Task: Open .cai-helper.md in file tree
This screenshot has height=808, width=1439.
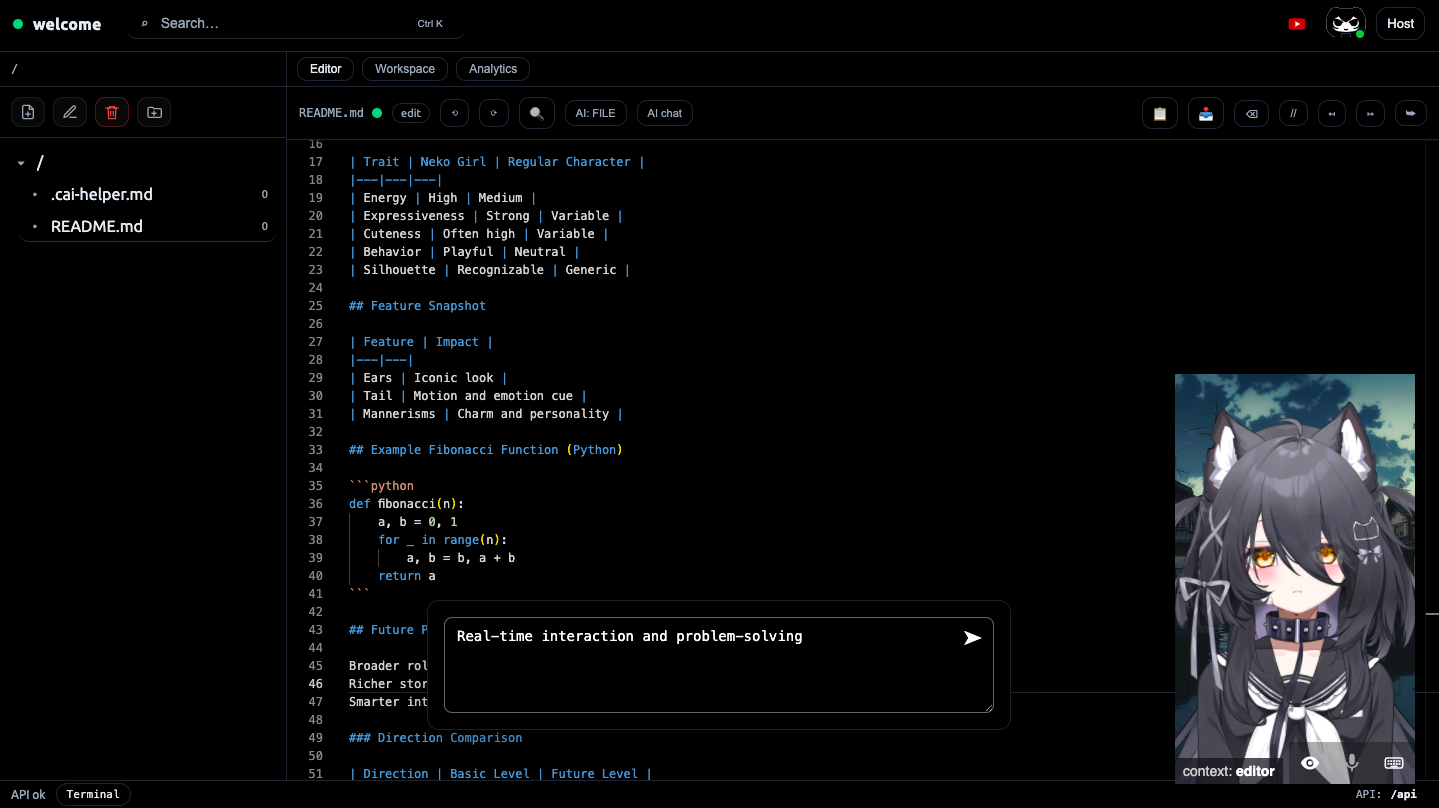Action: tap(147, 194)
